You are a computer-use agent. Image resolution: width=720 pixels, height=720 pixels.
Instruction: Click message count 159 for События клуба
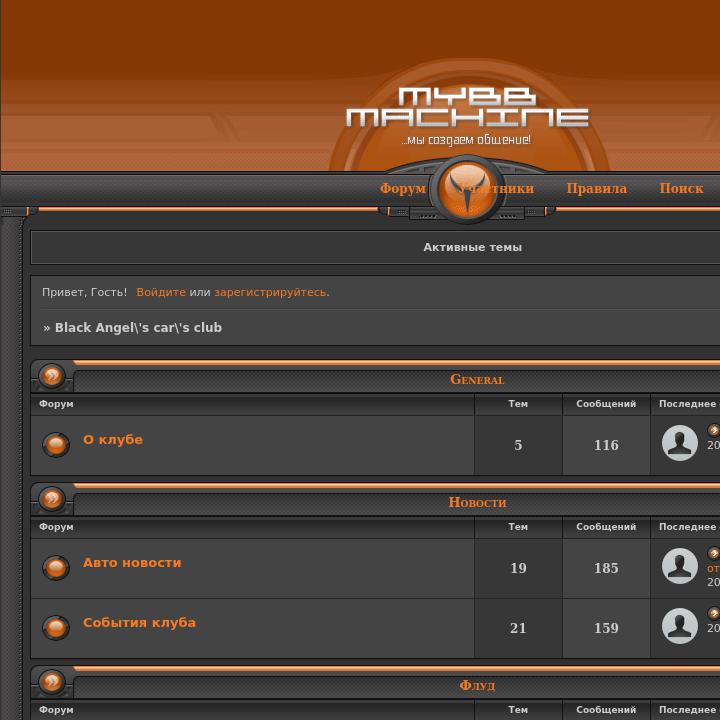[x=606, y=628]
